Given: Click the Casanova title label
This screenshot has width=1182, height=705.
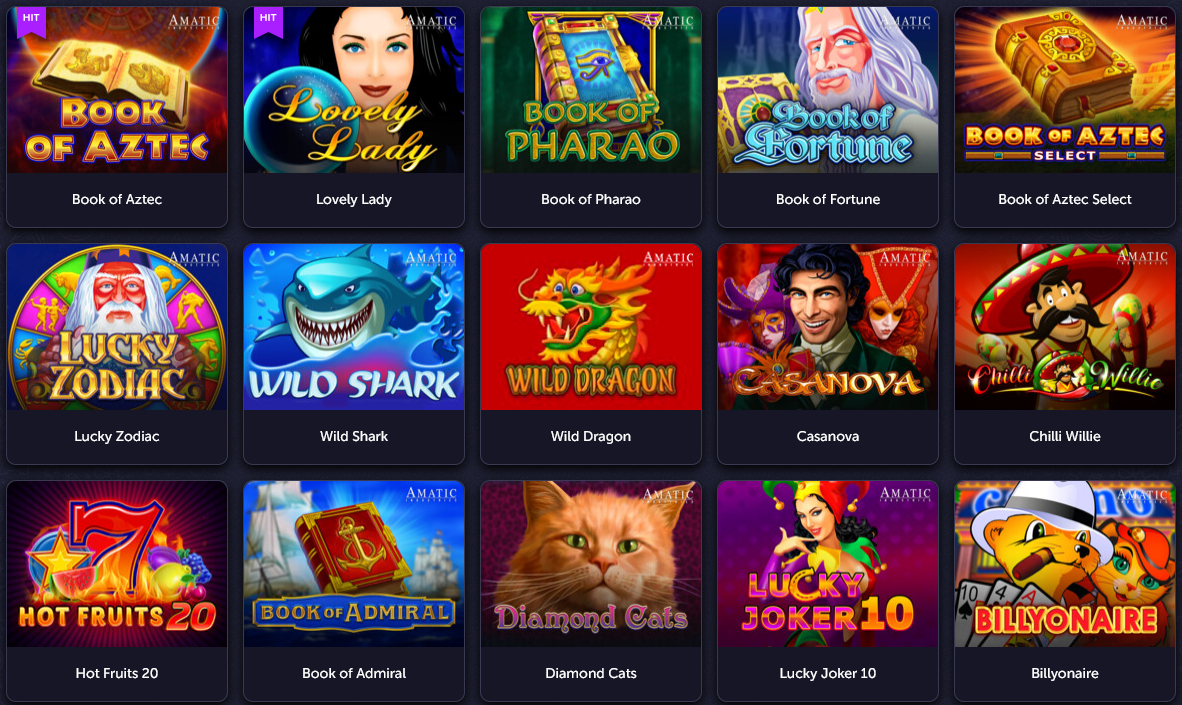Looking at the screenshot, I should (828, 436).
